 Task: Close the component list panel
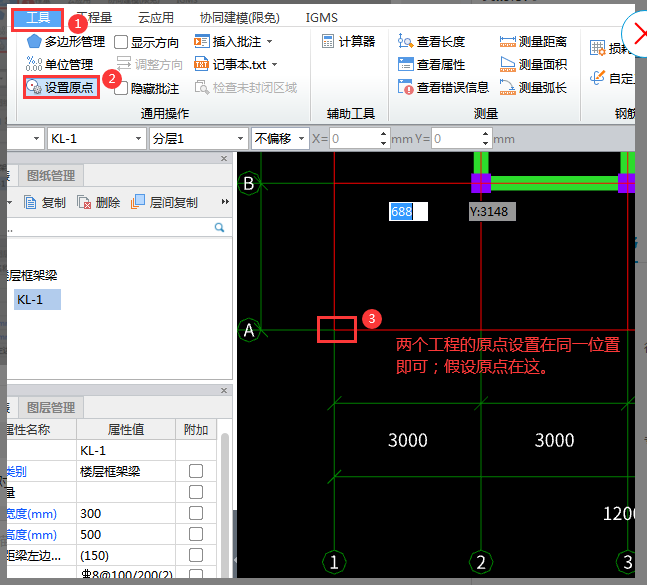click(224, 158)
